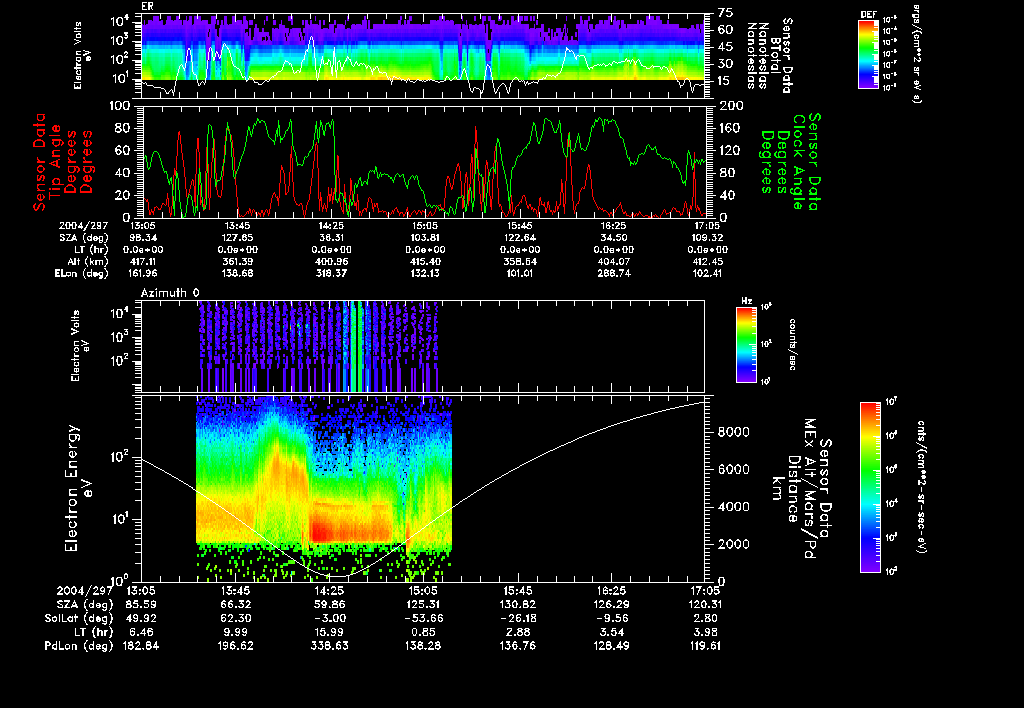This screenshot has width=1024, height=708.
Task: Click the Azimuth 0 spectrogram plot panel
Action: (x=423, y=346)
